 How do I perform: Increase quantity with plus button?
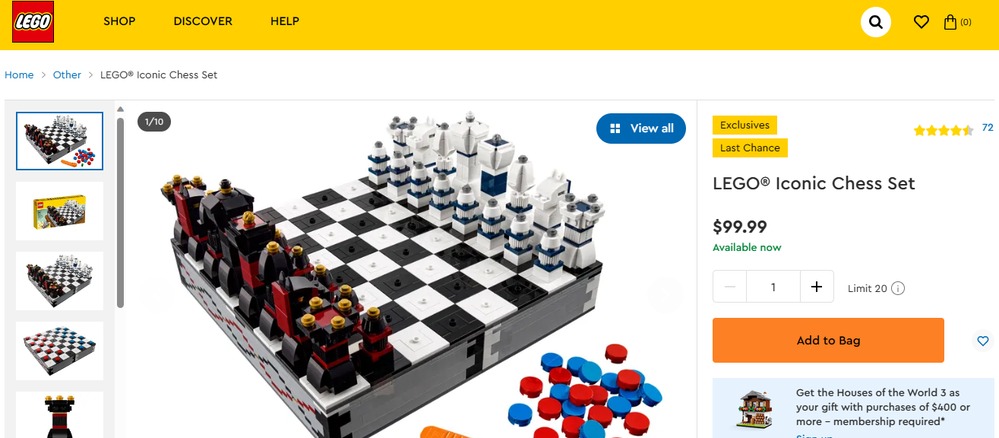tap(816, 287)
